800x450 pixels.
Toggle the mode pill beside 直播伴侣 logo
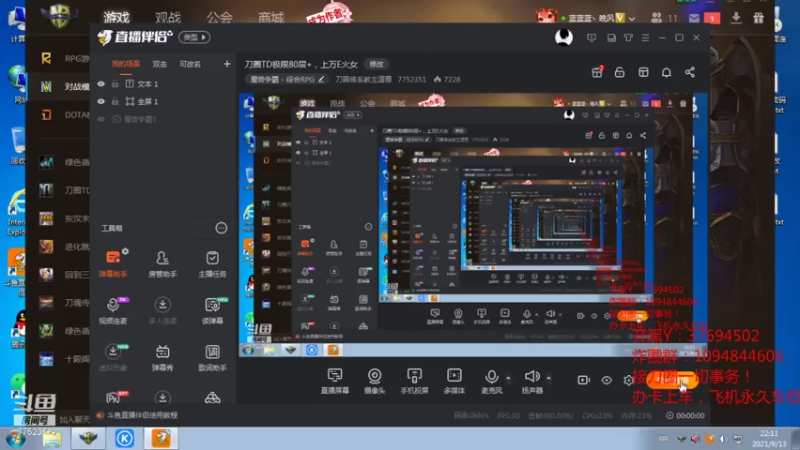click(x=194, y=37)
